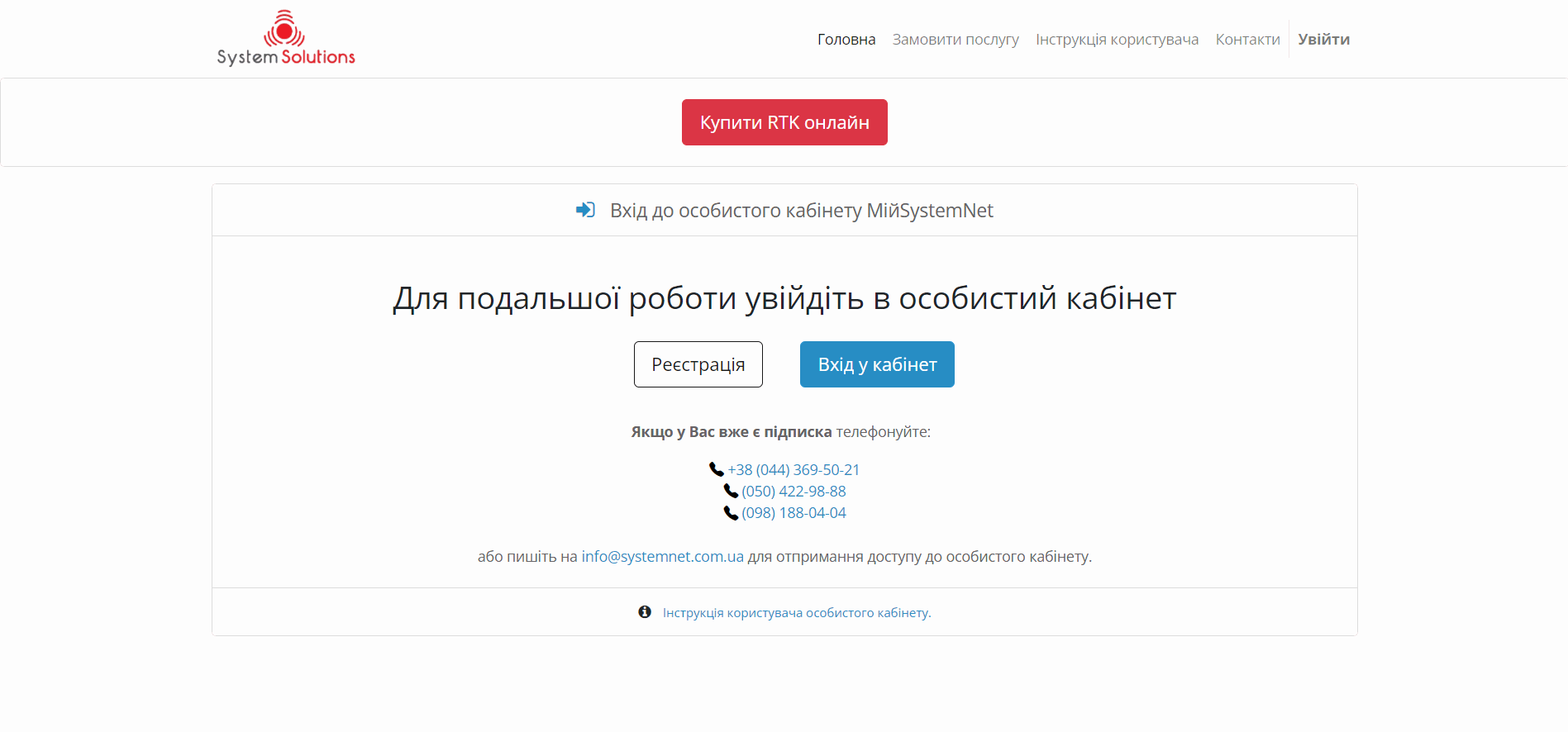Select the (050) 422-98-88 phone link
This screenshot has width=1568, height=732.
tap(794, 491)
